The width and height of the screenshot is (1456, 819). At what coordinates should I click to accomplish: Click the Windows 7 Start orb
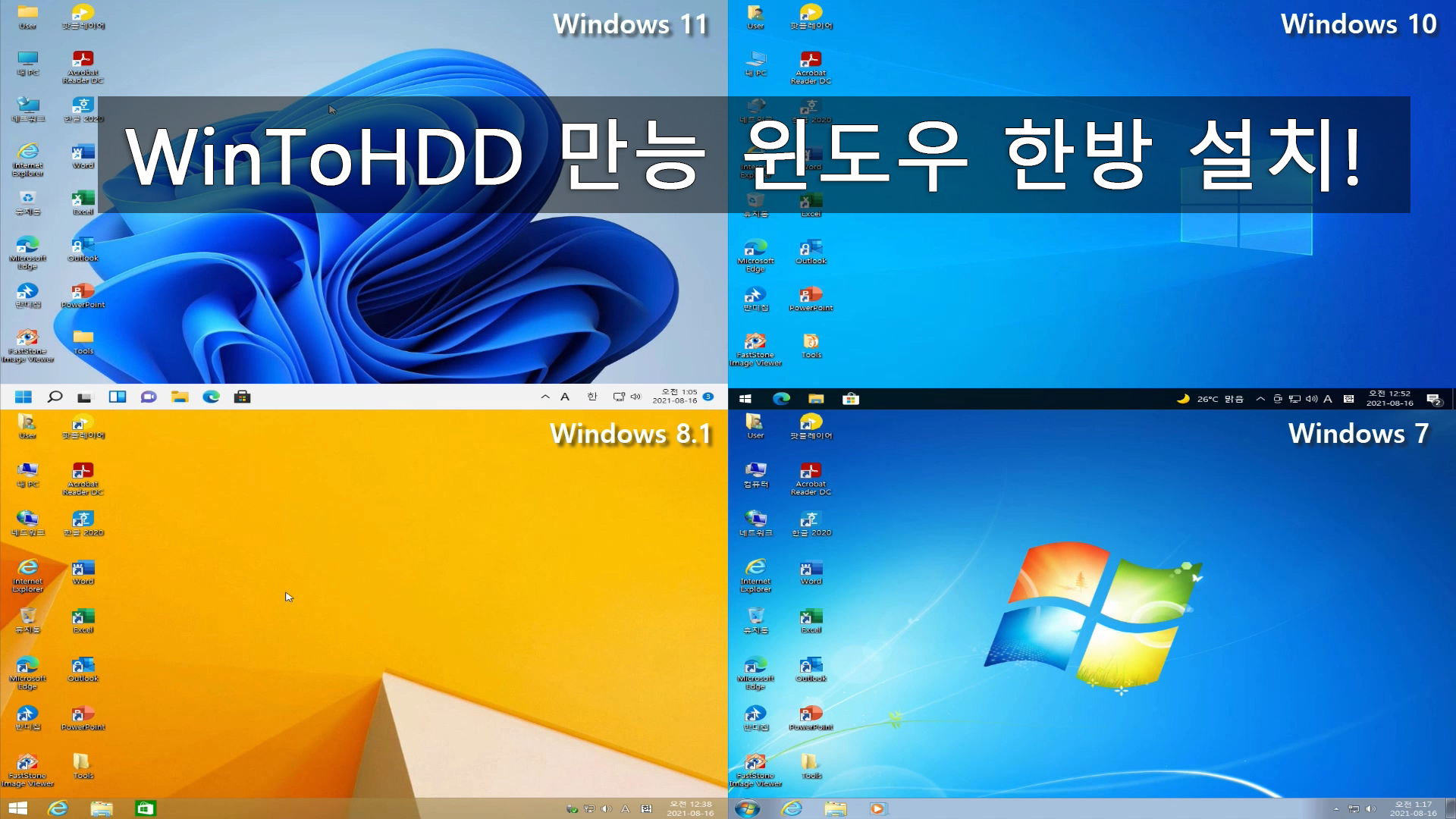pyautogui.click(x=747, y=808)
